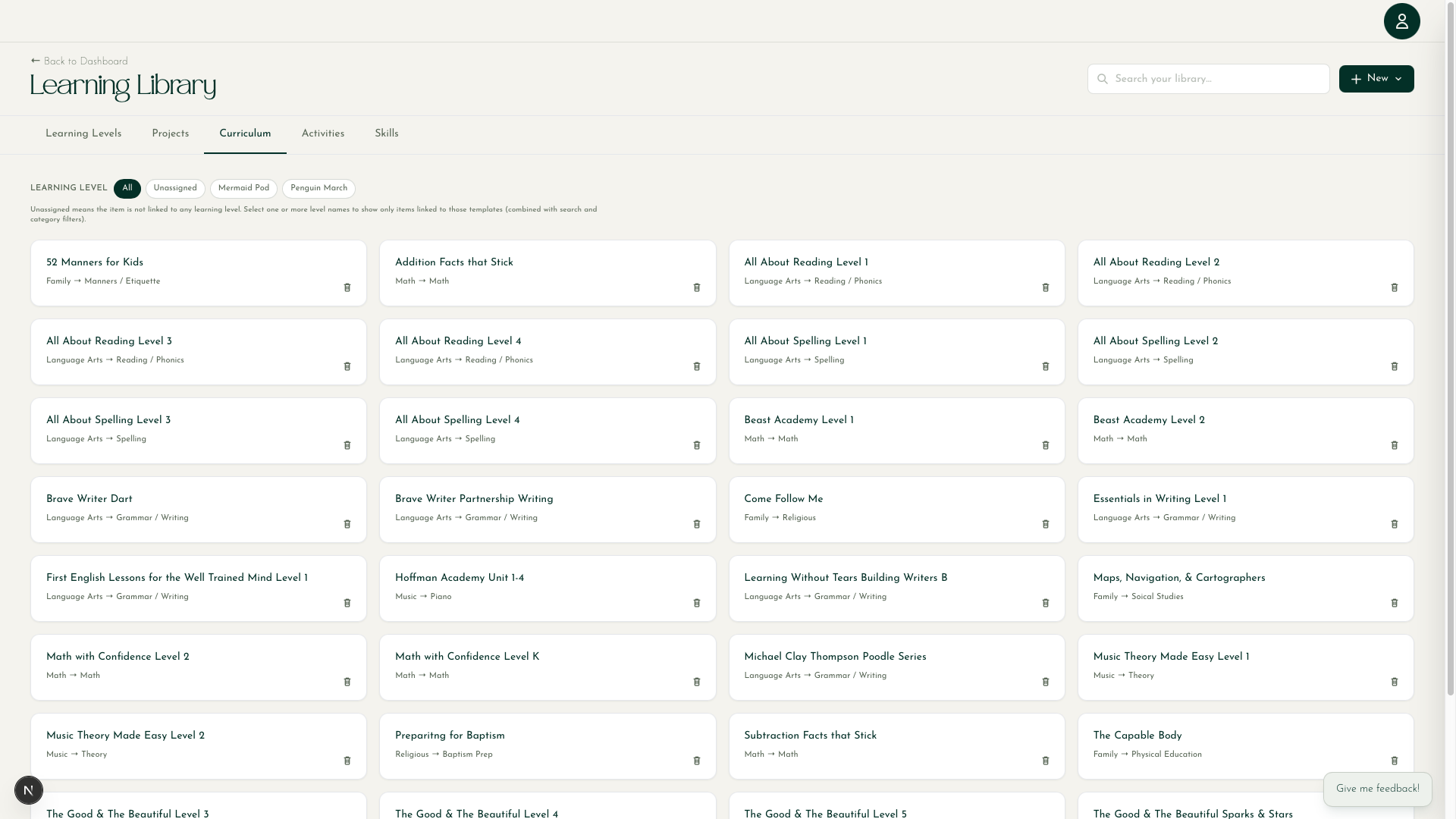
Task: Delete Beast Academy Level 1
Action: click(1046, 445)
